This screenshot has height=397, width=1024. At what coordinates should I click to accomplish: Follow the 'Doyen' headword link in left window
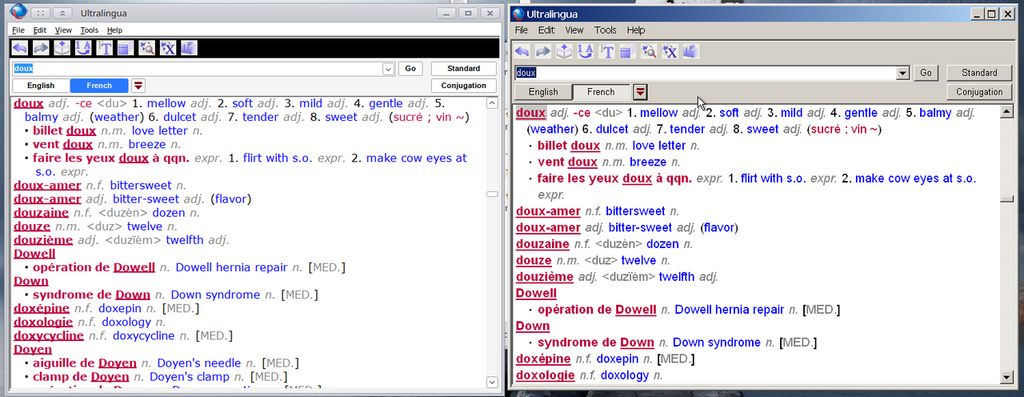pyautogui.click(x=33, y=349)
